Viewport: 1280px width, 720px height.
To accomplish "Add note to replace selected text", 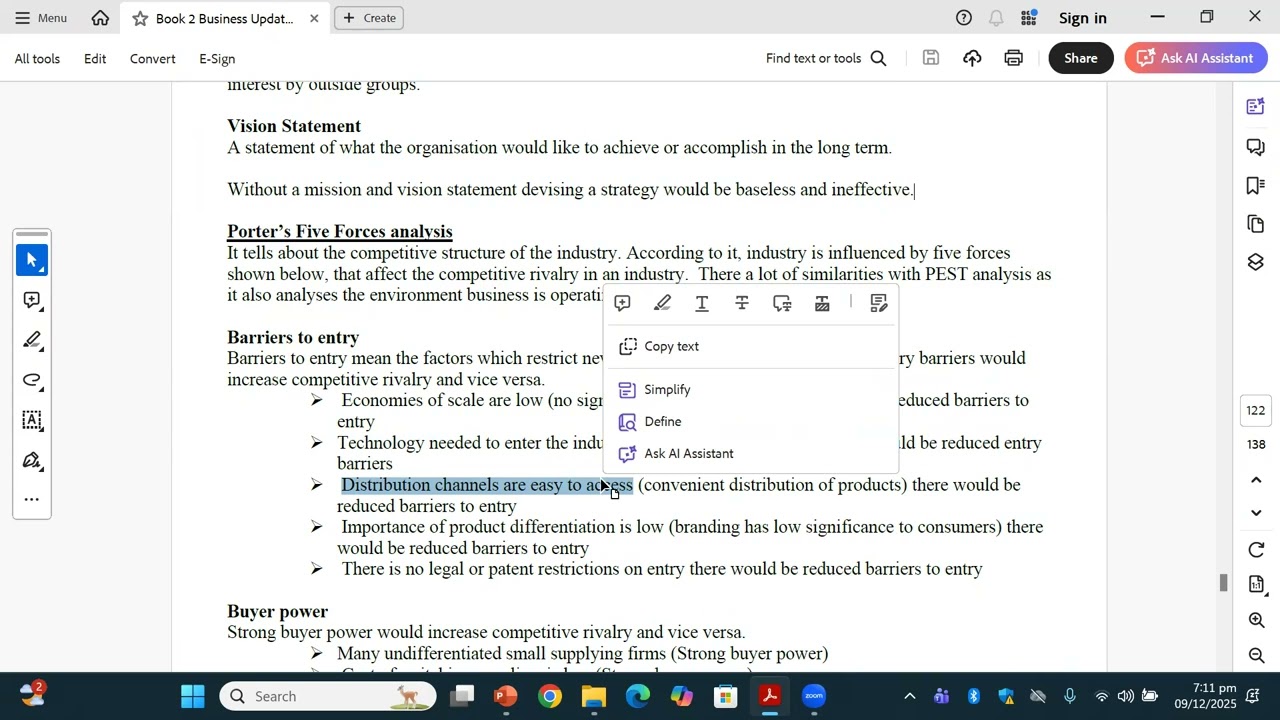I will point(782,303).
